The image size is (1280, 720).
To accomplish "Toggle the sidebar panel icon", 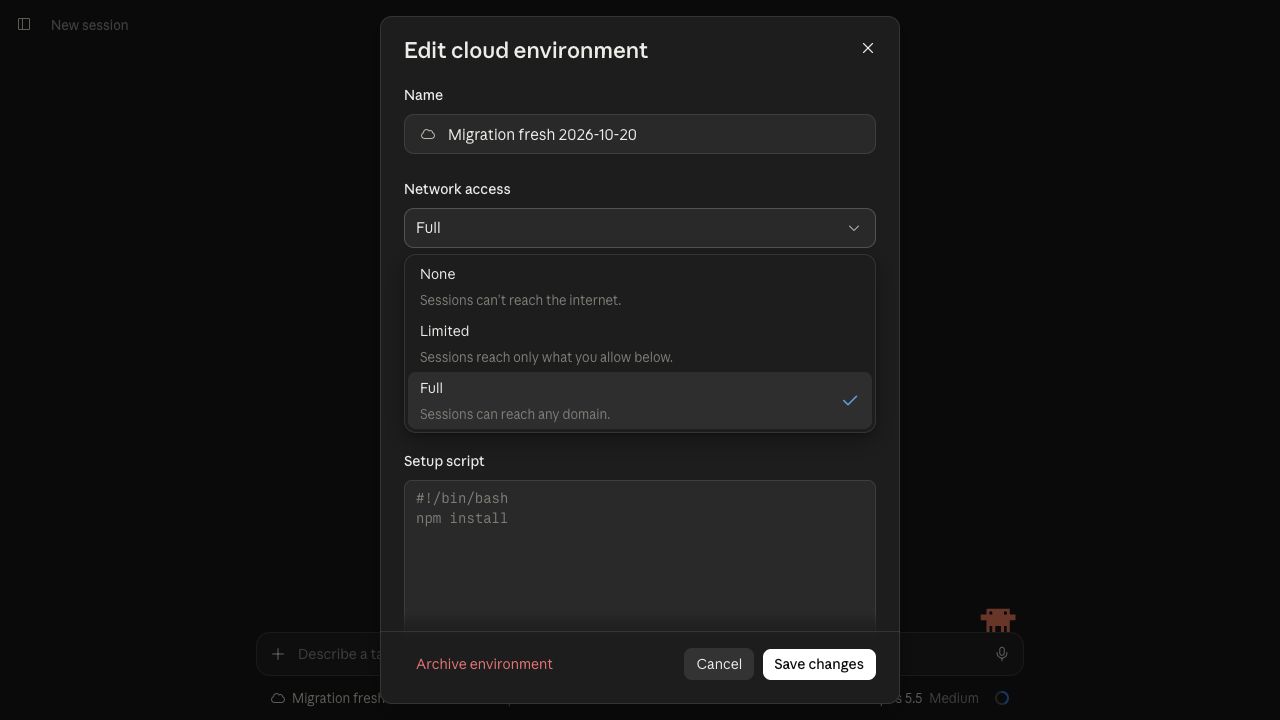I will click(x=24, y=24).
